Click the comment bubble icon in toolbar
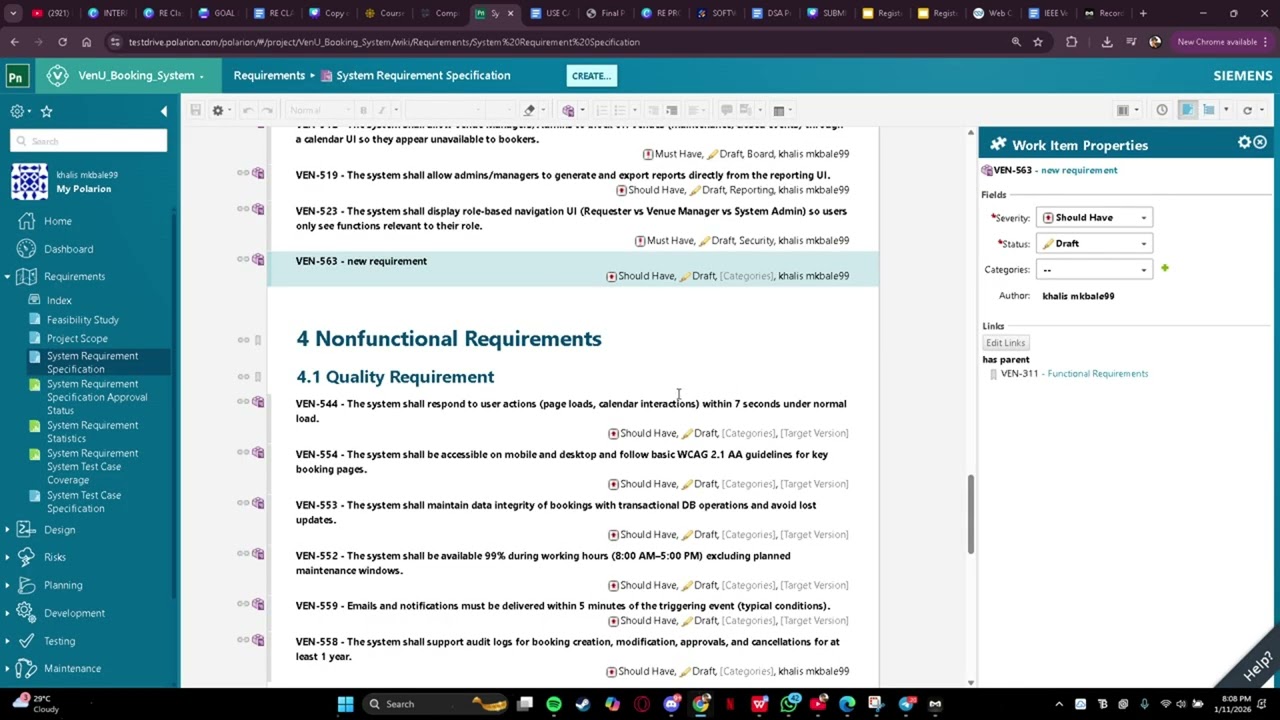 click(727, 110)
